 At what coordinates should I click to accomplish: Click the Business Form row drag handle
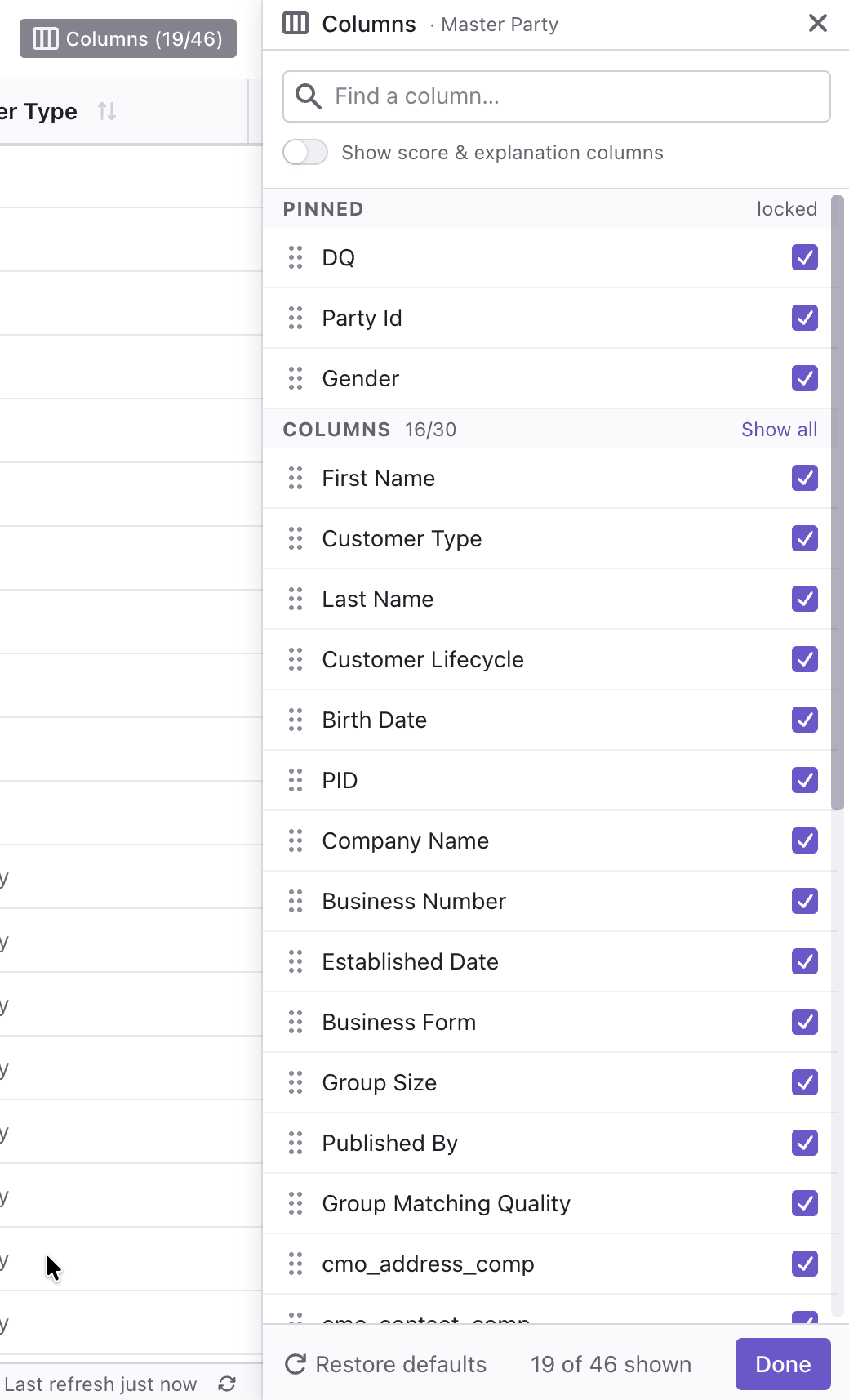point(296,1022)
